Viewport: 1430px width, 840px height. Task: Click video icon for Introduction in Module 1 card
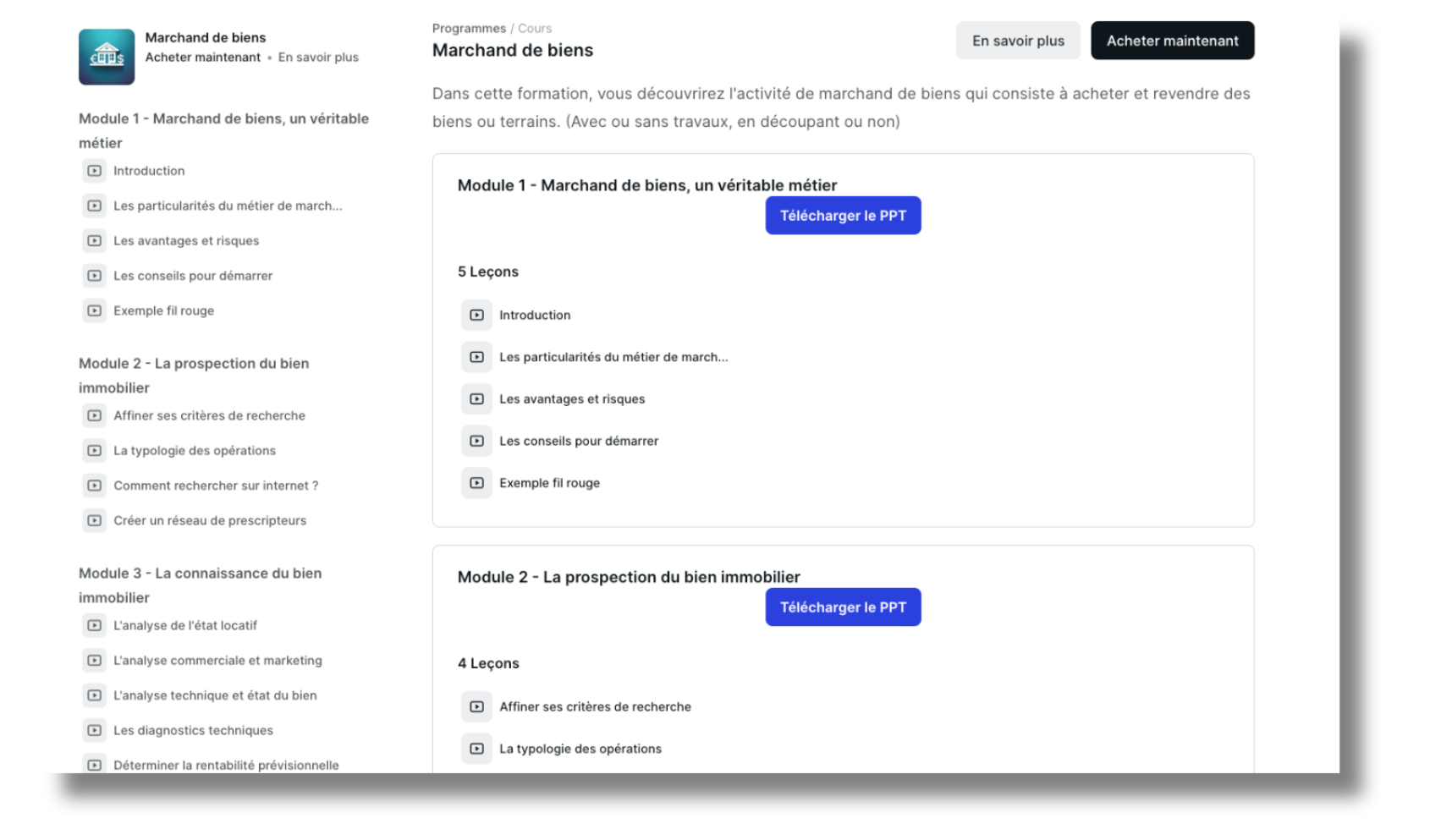476,315
